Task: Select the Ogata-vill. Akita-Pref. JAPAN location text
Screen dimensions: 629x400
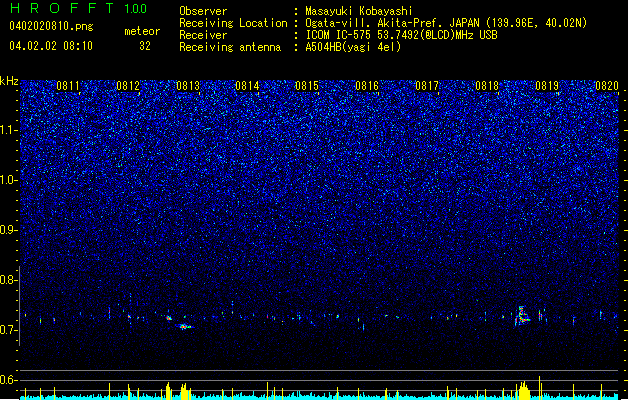Action: point(446,23)
